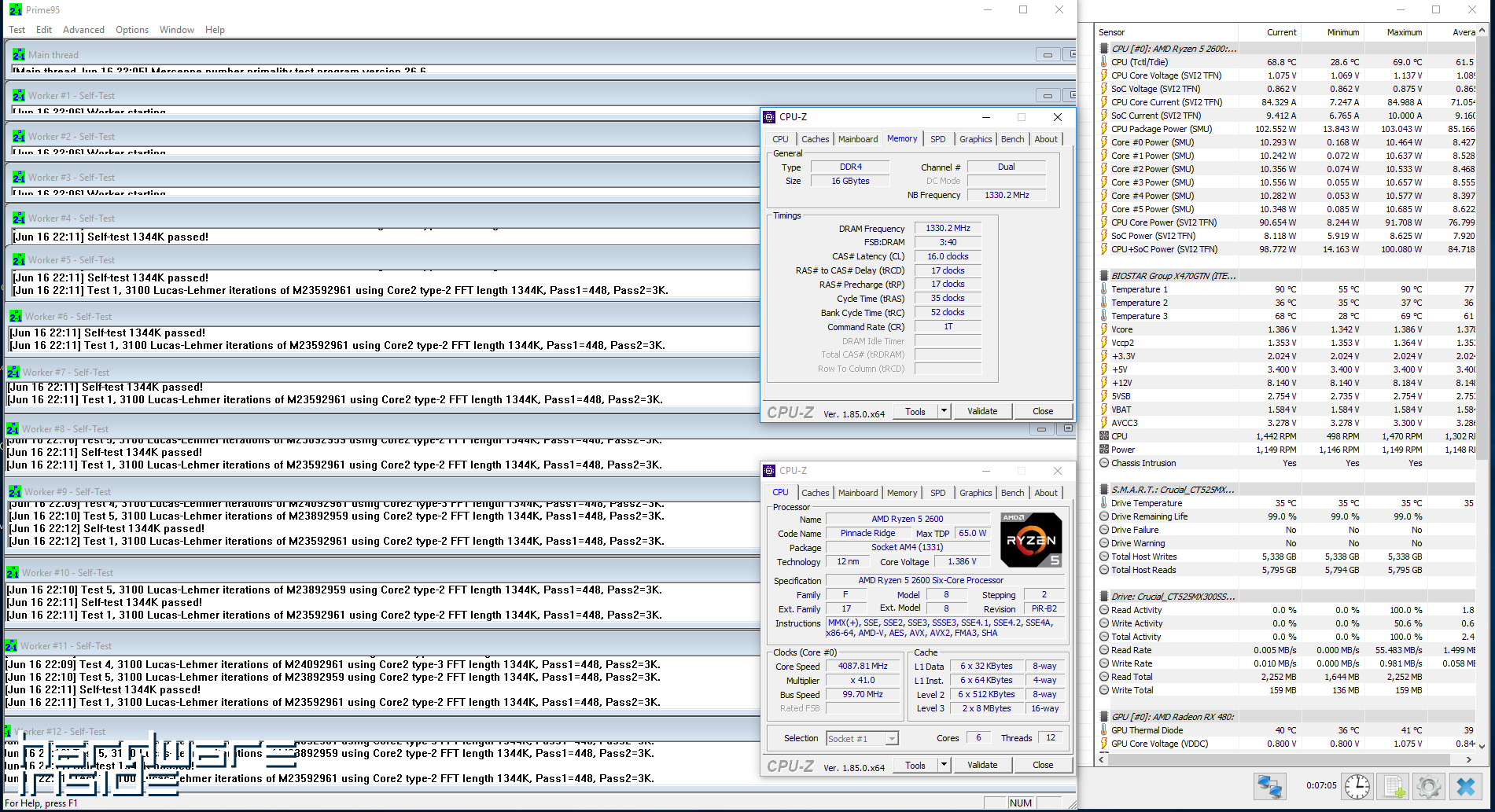The width and height of the screenshot is (1495, 812).
Task: Click the BIOSTAR Group X470GTN group icon
Action: pyautogui.click(x=1105, y=276)
